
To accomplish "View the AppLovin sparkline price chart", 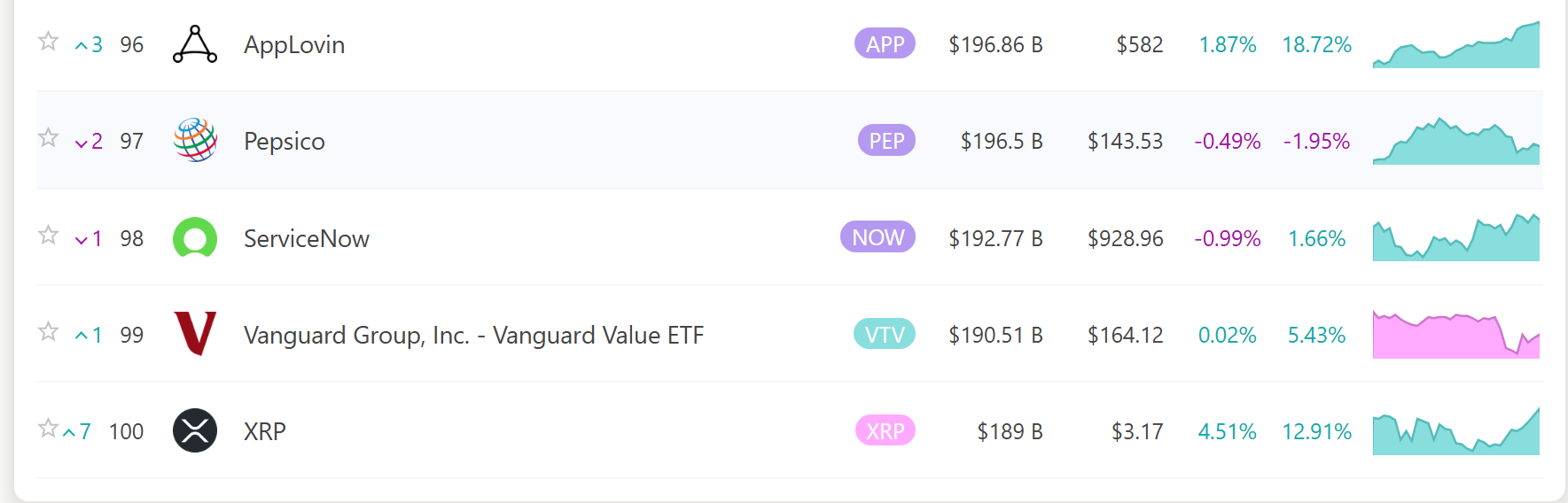I will 1455,46.
